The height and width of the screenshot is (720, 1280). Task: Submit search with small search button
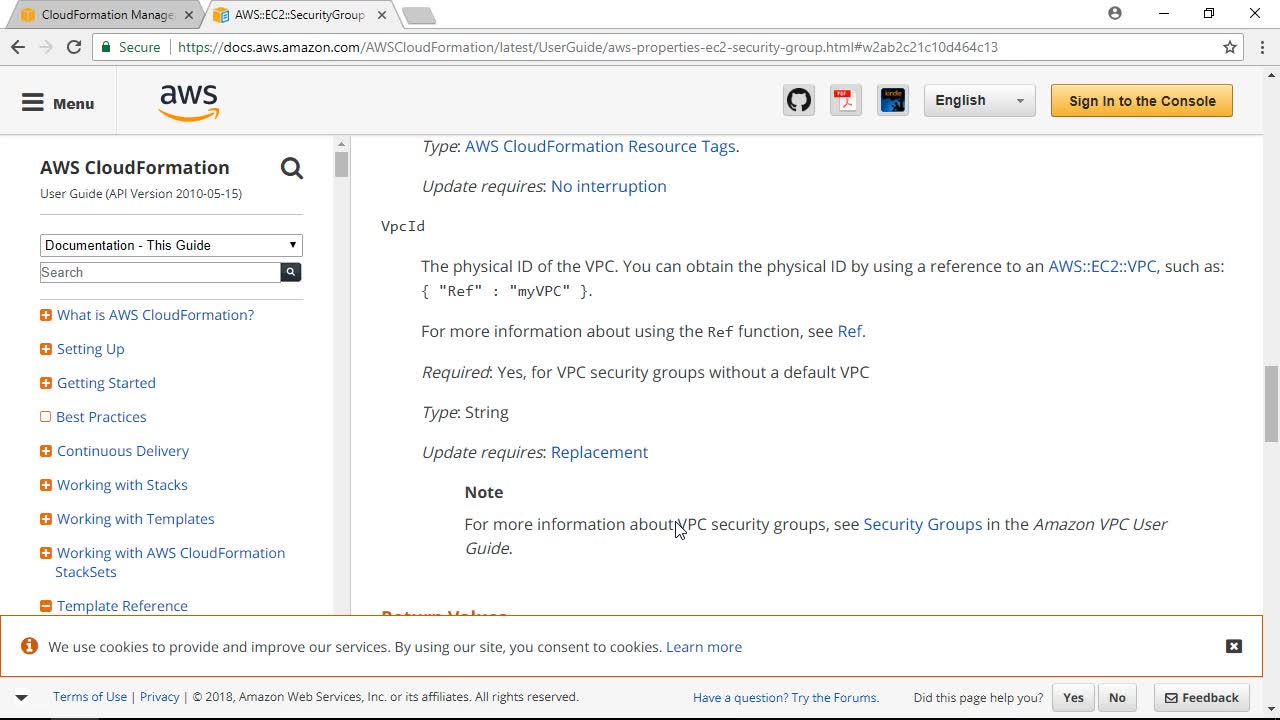click(x=291, y=272)
